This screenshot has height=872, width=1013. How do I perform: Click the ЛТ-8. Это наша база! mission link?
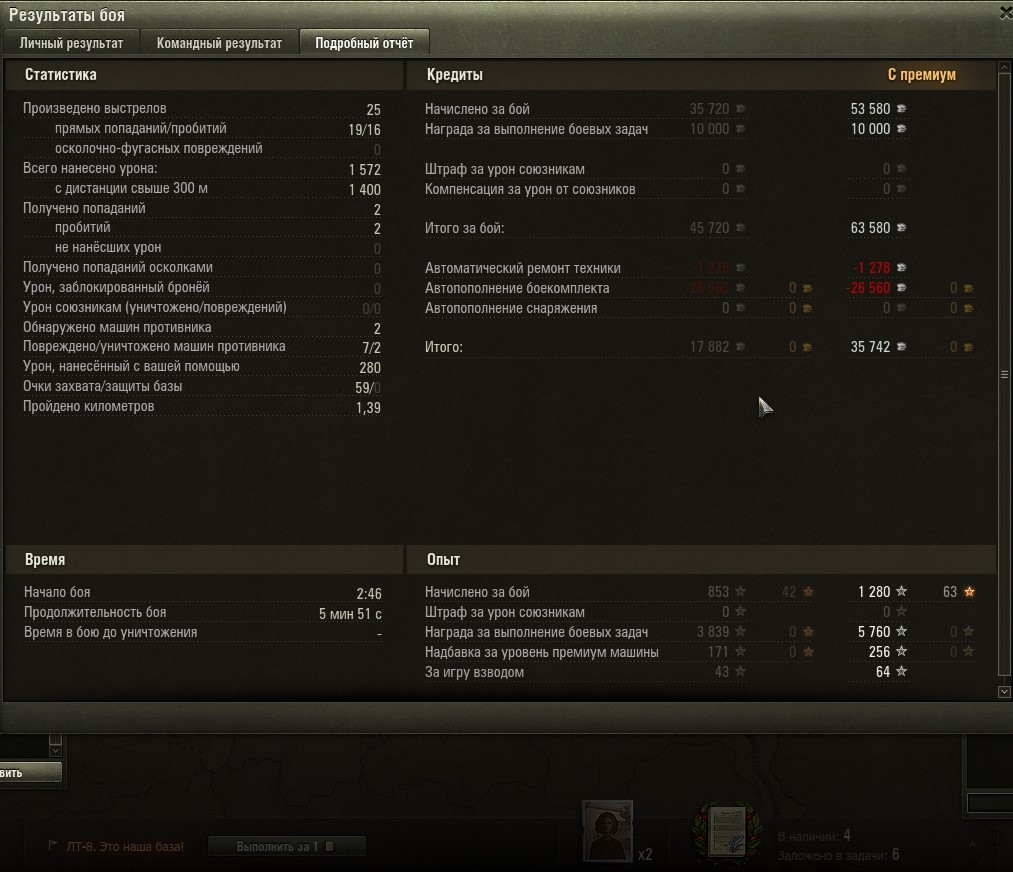(125, 846)
